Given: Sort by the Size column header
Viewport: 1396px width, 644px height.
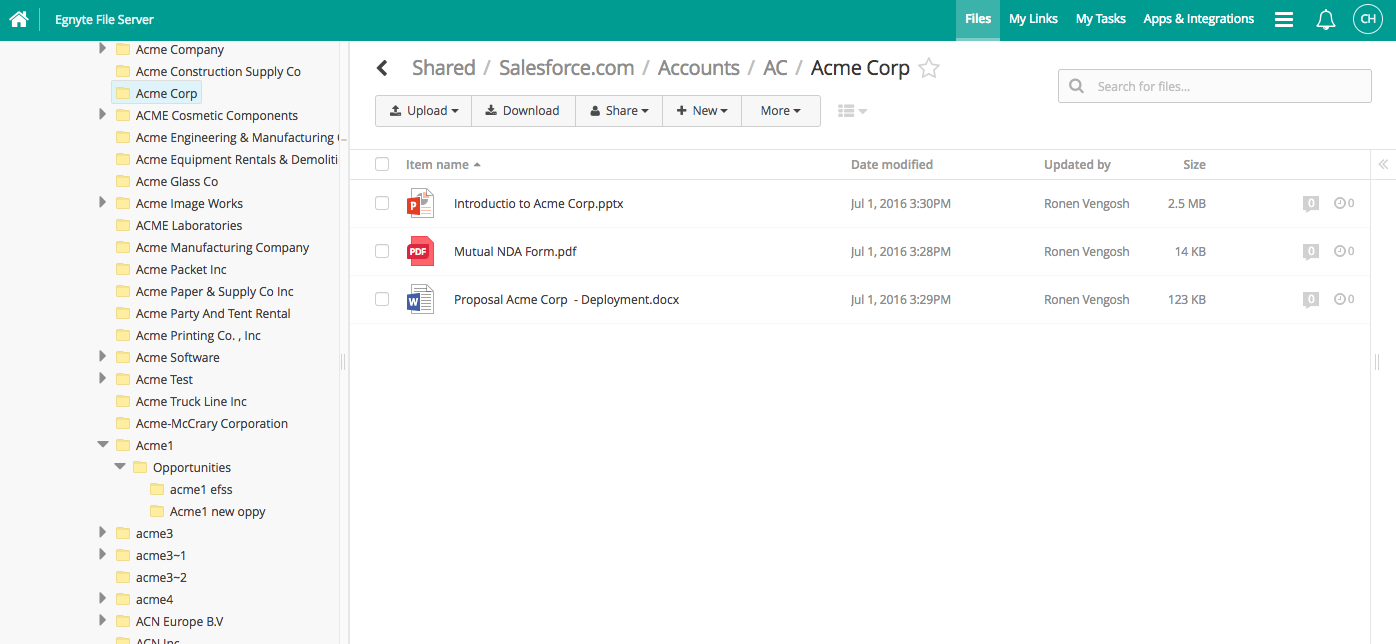Looking at the screenshot, I should tap(1194, 165).
